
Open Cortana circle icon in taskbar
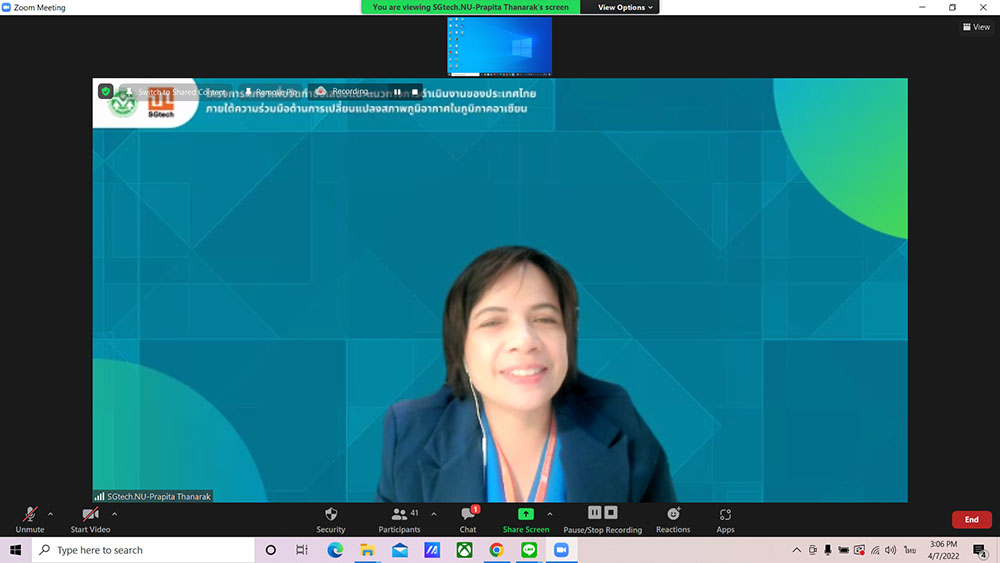(x=270, y=550)
